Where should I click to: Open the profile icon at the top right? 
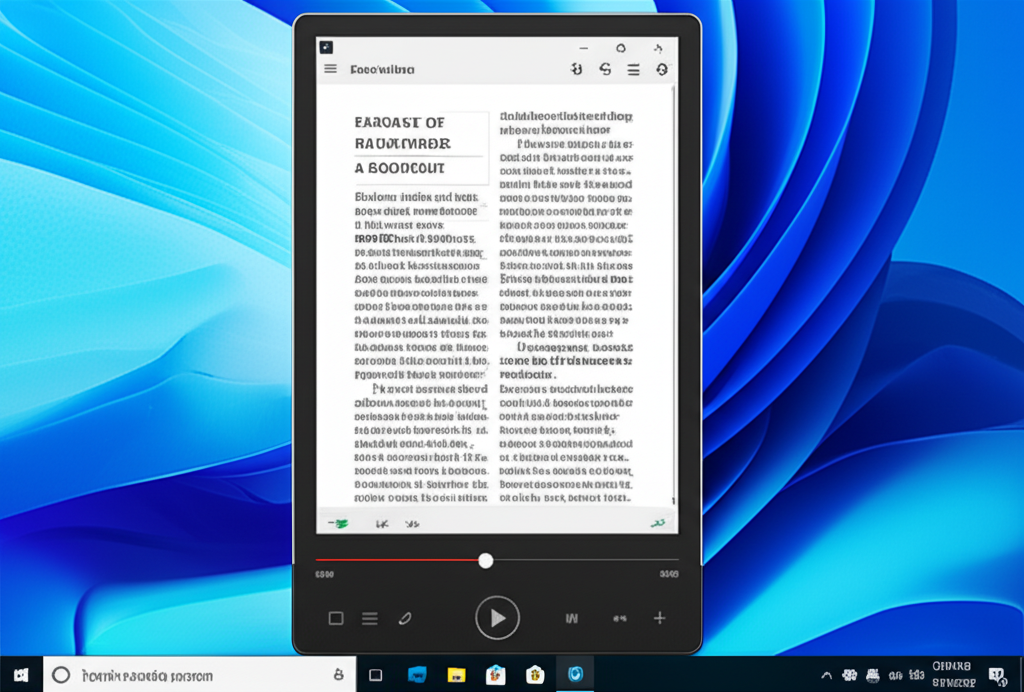coord(662,70)
